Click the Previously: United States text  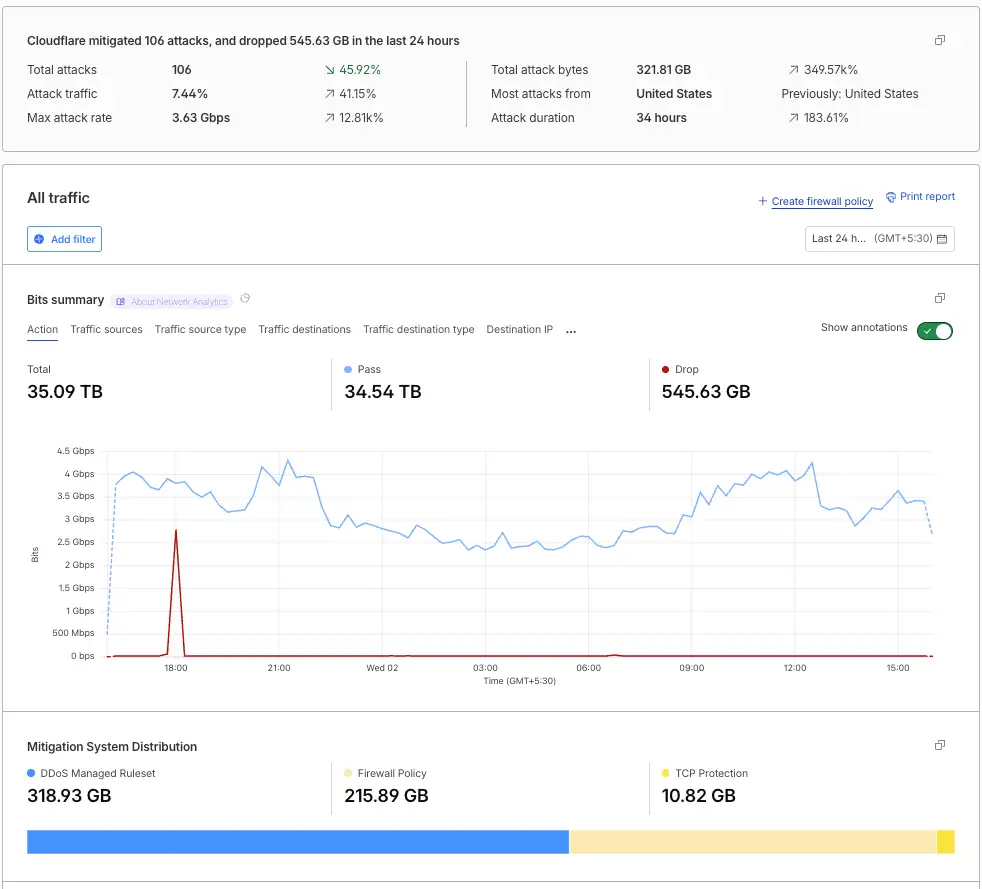click(x=850, y=94)
